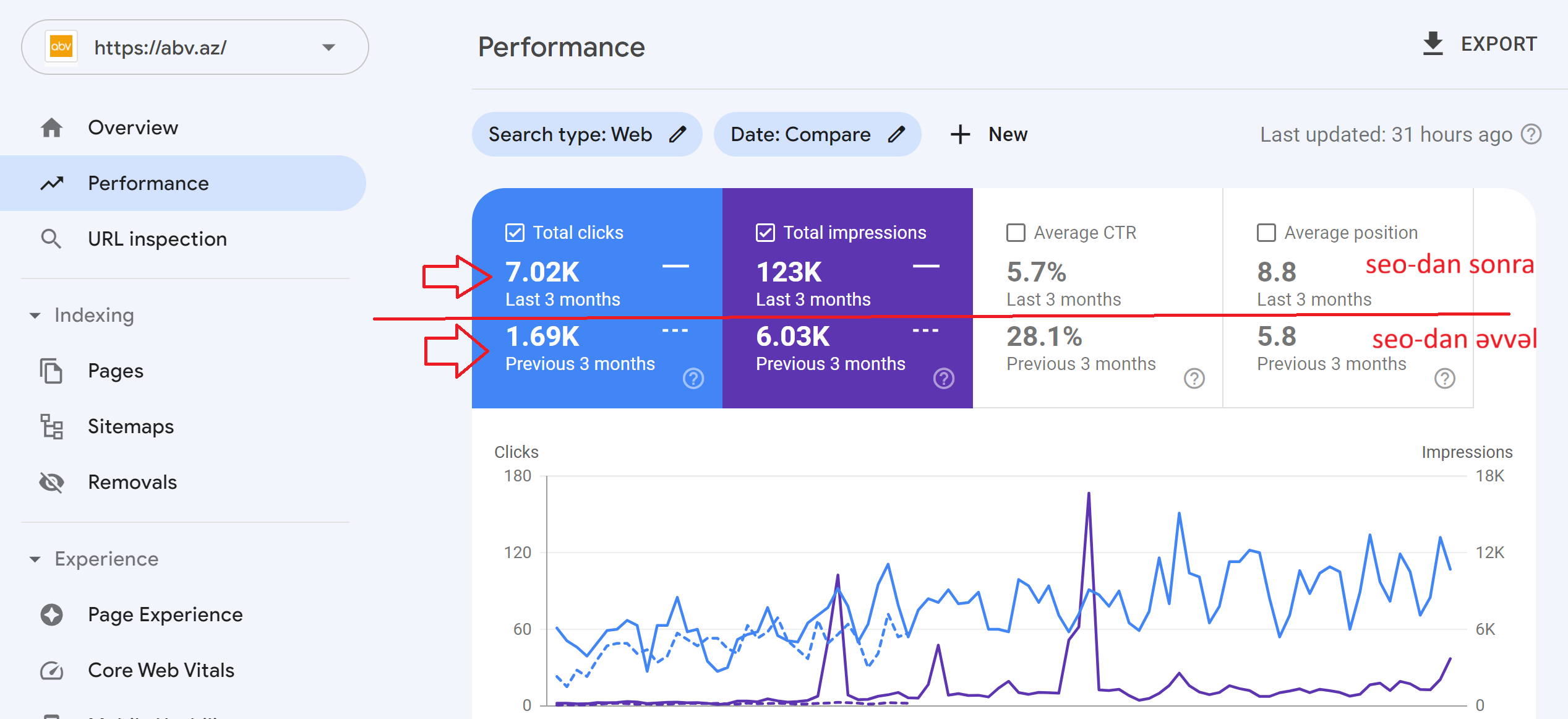Collapse the Experience section
The height and width of the screenshot is (719, 1568).
pyautogui.click(x=35, y=559)
